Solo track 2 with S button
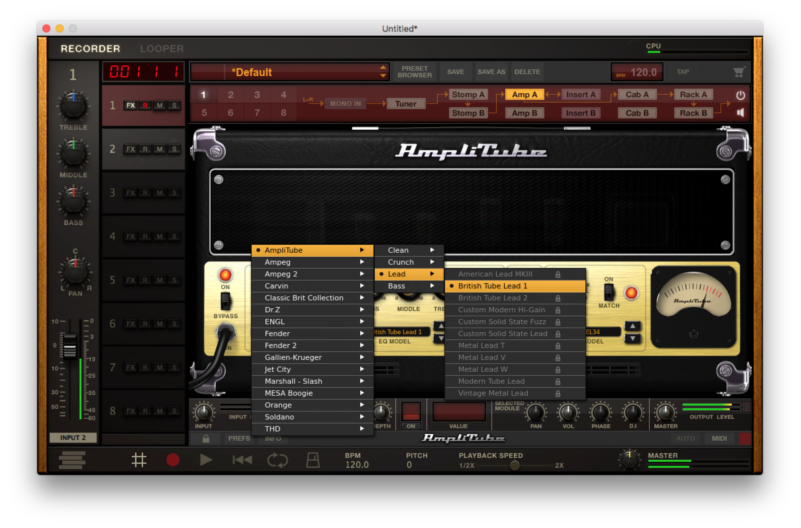801x528 pixels. pos(175,149)
